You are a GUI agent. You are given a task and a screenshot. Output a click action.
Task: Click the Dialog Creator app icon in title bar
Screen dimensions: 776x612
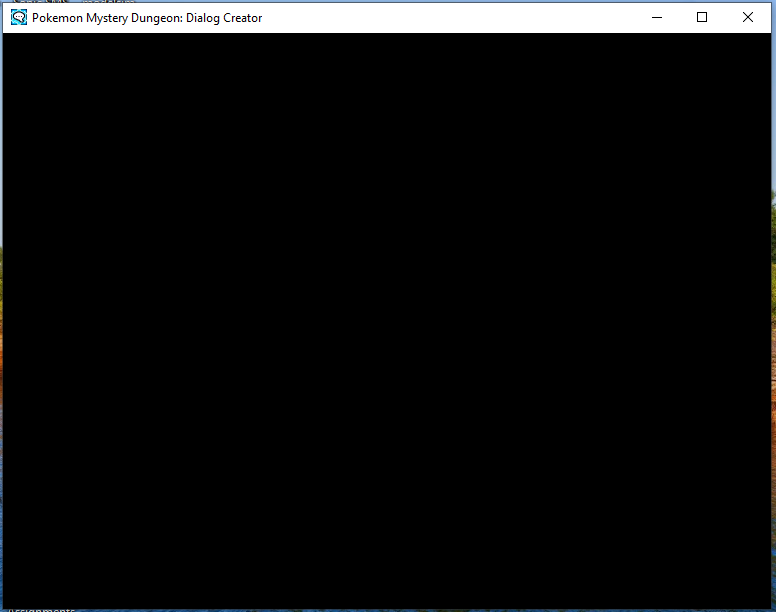click(19, 18)
